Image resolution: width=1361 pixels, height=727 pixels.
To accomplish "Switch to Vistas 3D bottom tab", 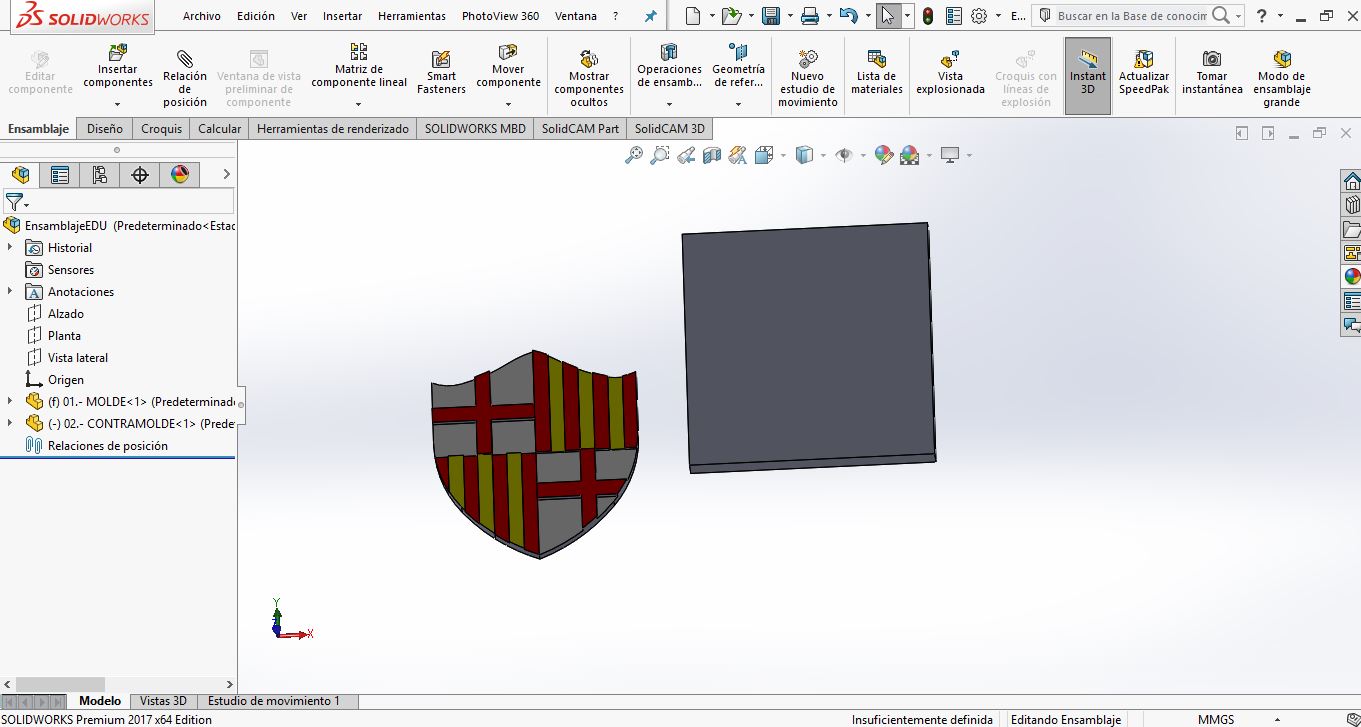I will coord(163,701).
